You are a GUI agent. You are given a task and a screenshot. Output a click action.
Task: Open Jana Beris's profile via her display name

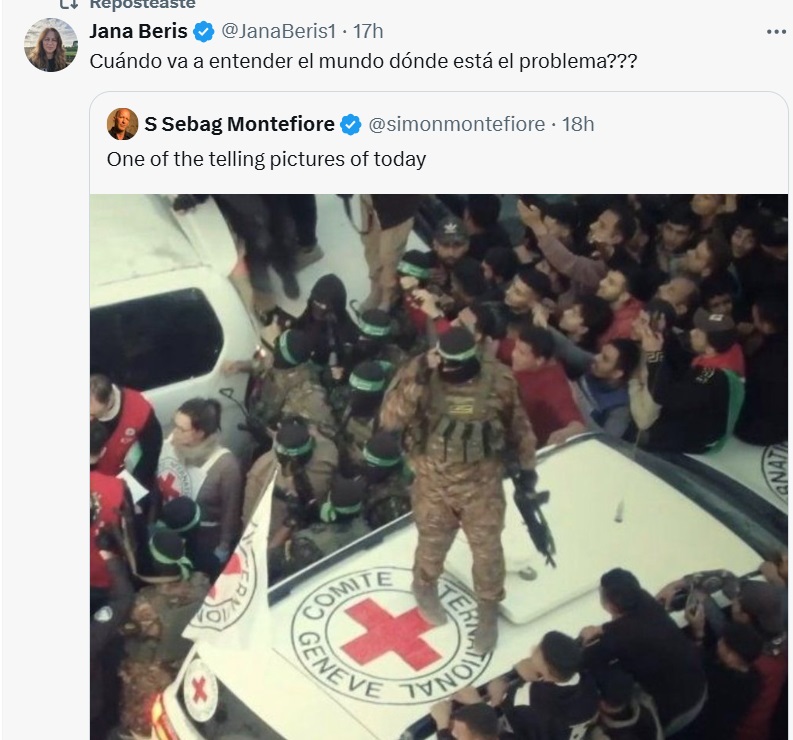coord(138,32)
